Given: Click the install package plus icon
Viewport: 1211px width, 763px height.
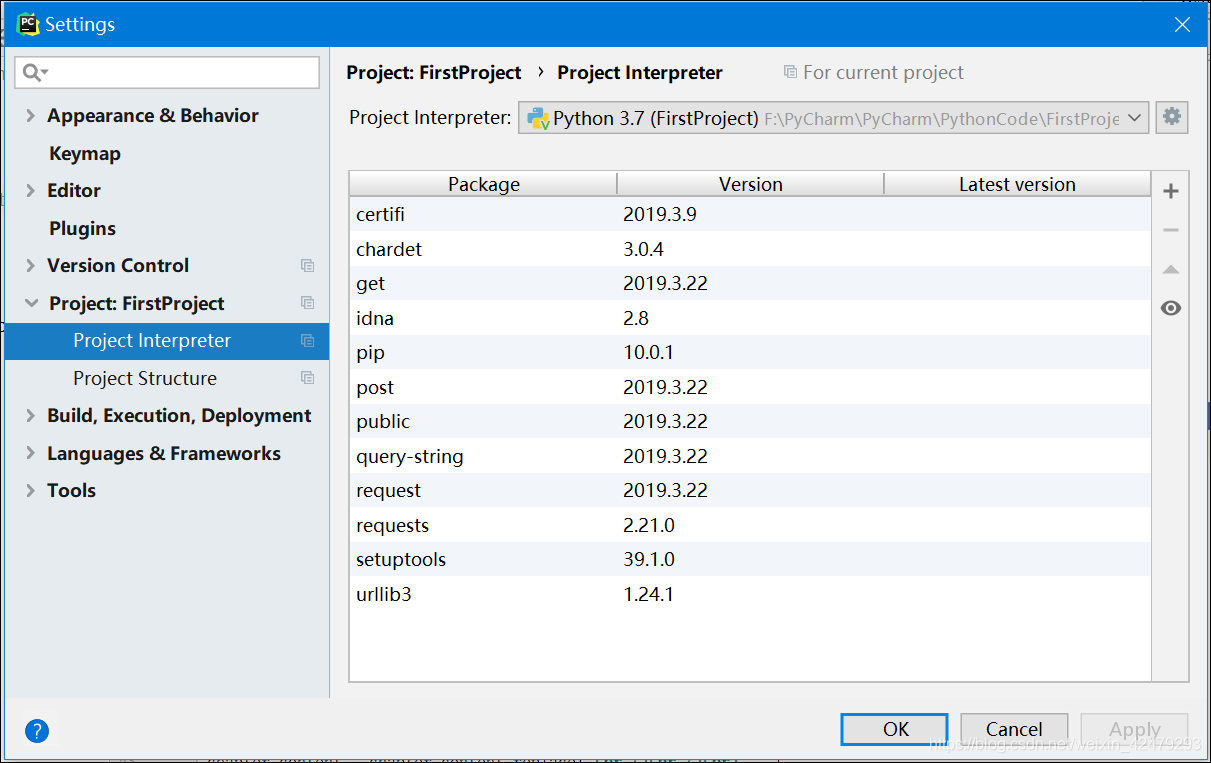Looking at the screenshot, I should click(1171, 191).
